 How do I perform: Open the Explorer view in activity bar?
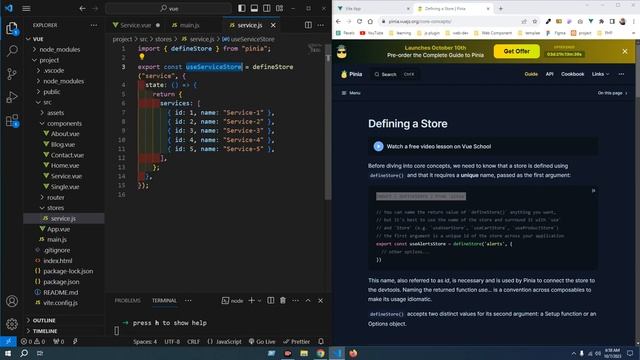tap(12, 28)
